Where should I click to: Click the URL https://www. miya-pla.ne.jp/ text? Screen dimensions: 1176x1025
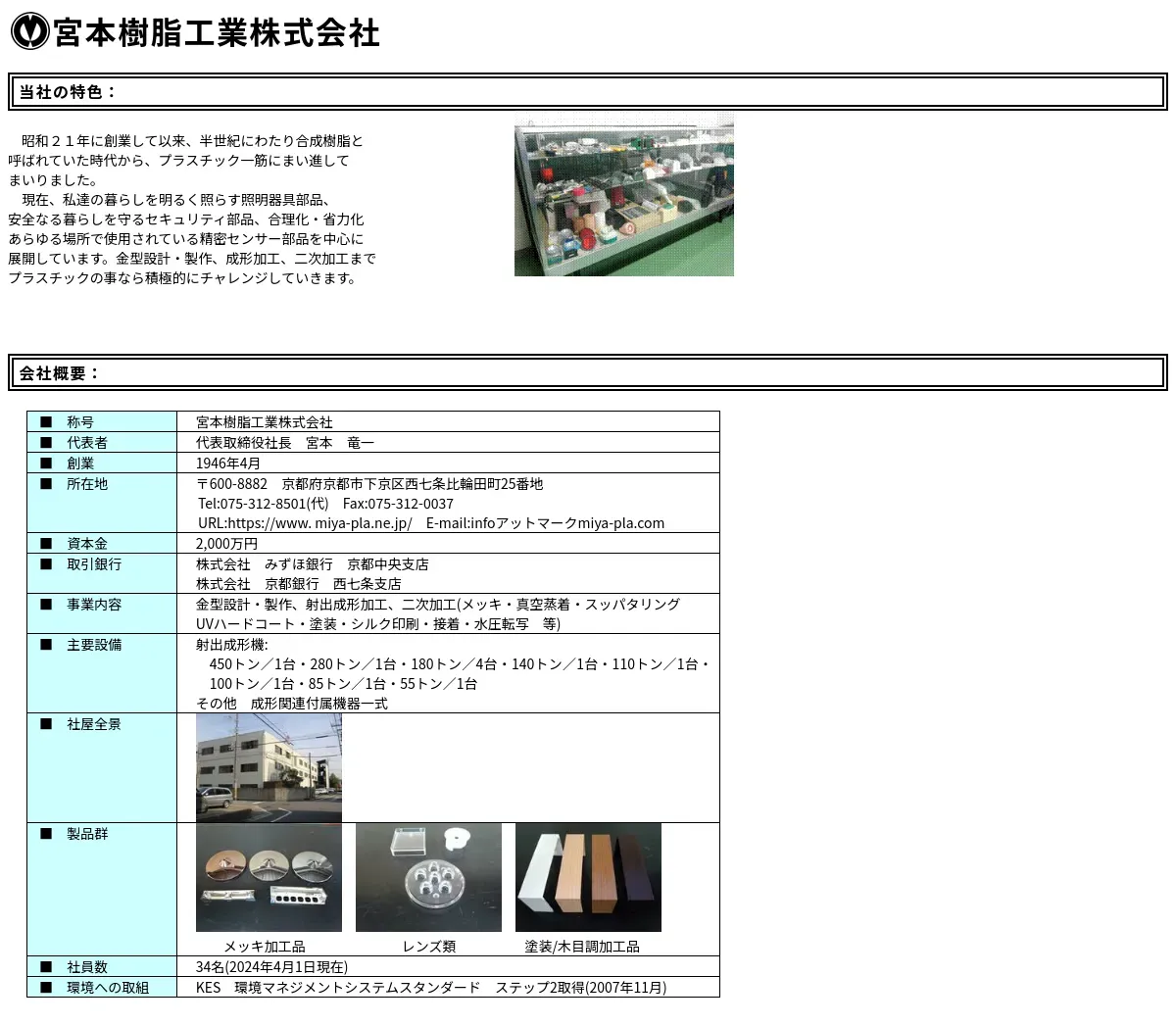click(x=305, y=523)
